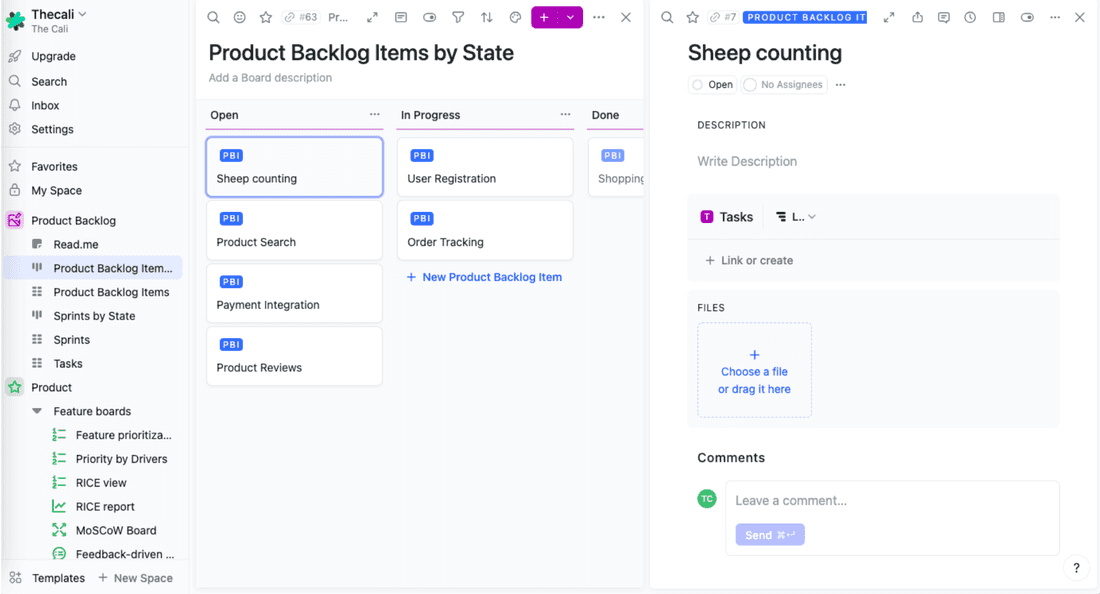This screenshot has width=1100, height=594.
Task: Open comments for the Sheep counting task
Action: tap(943, 17)
